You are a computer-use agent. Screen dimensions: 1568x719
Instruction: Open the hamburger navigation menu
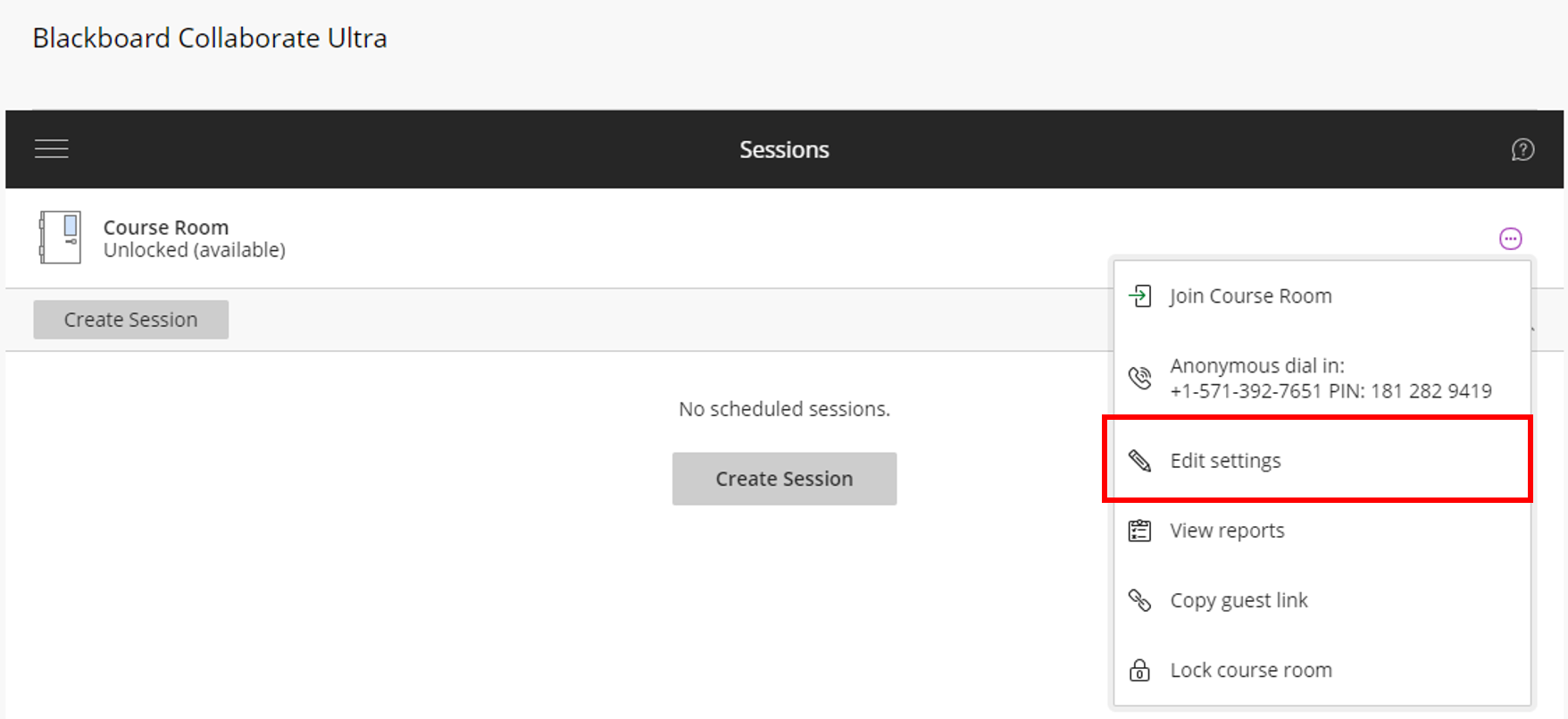tap(51, 148)
